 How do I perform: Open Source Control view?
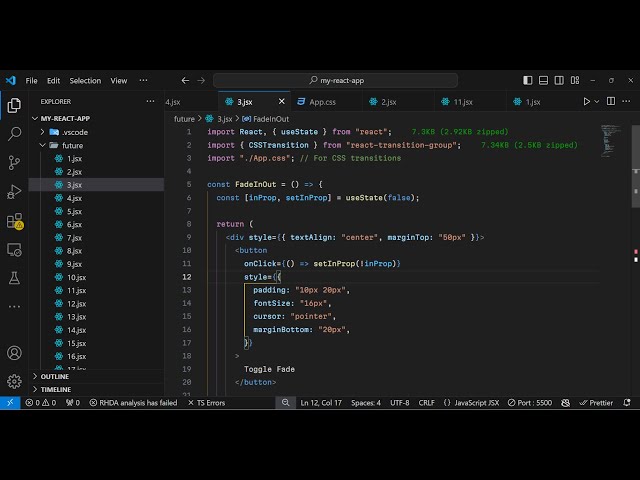click(14, 162)
